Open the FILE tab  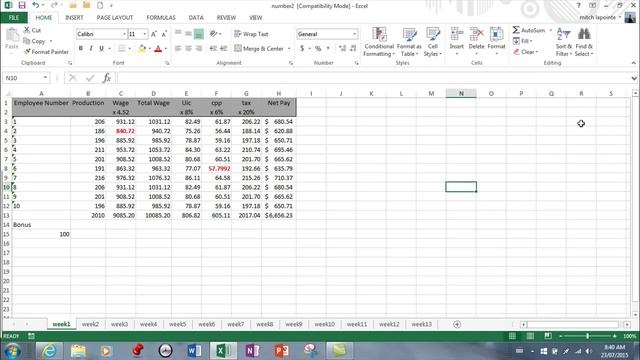click(x=14, y=18)
